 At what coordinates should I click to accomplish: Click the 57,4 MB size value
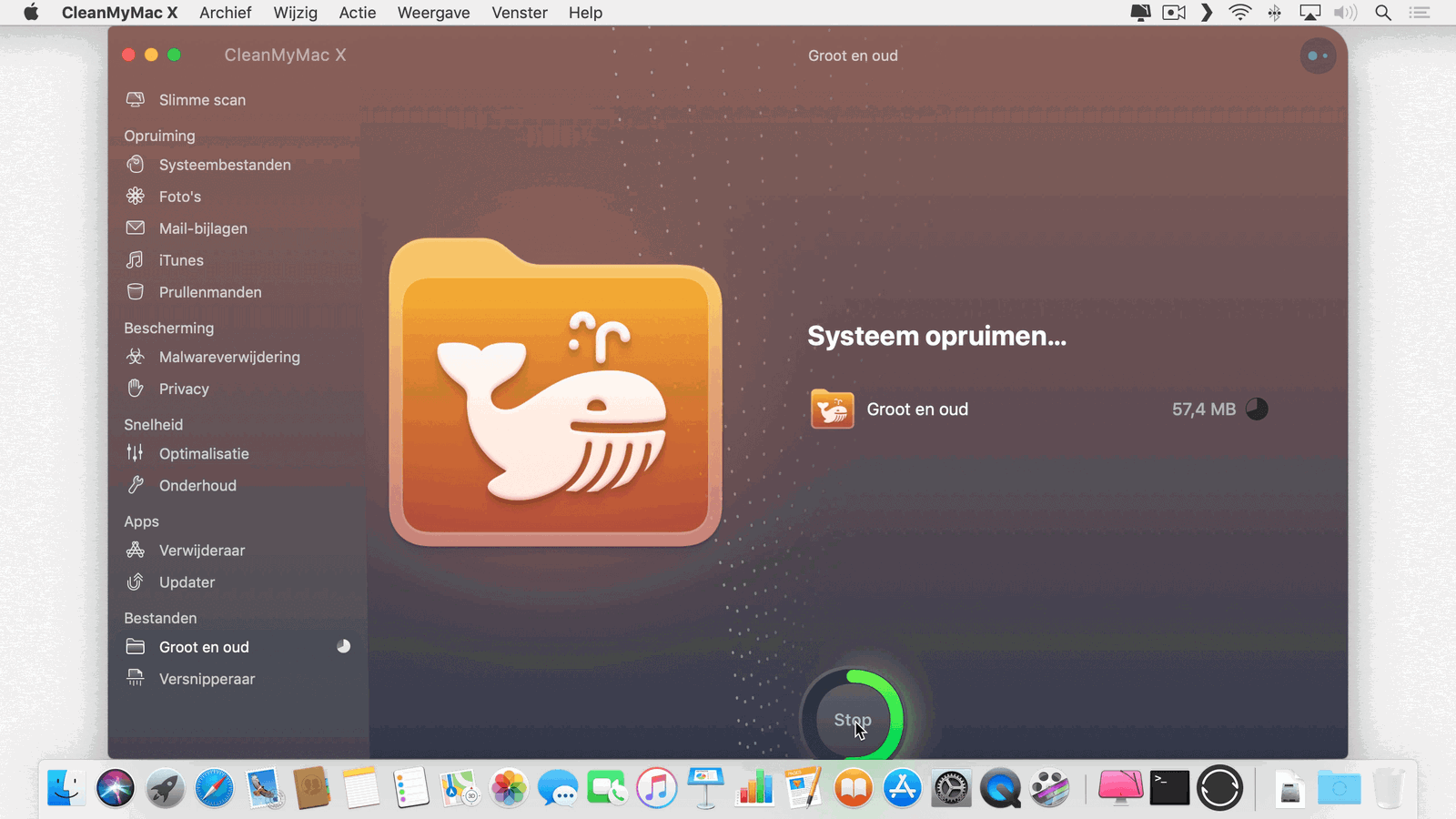[x=1203, y=409]
